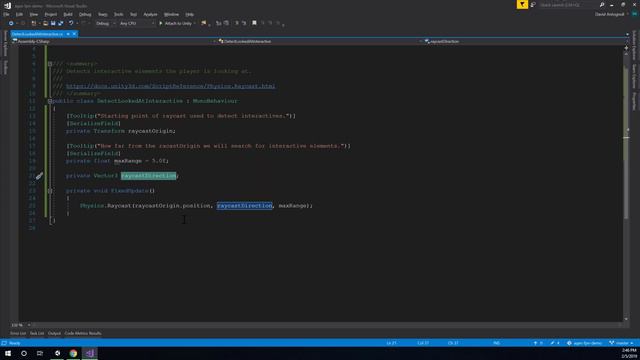Click the account avatar badge icon

click(x=634, y=14)
